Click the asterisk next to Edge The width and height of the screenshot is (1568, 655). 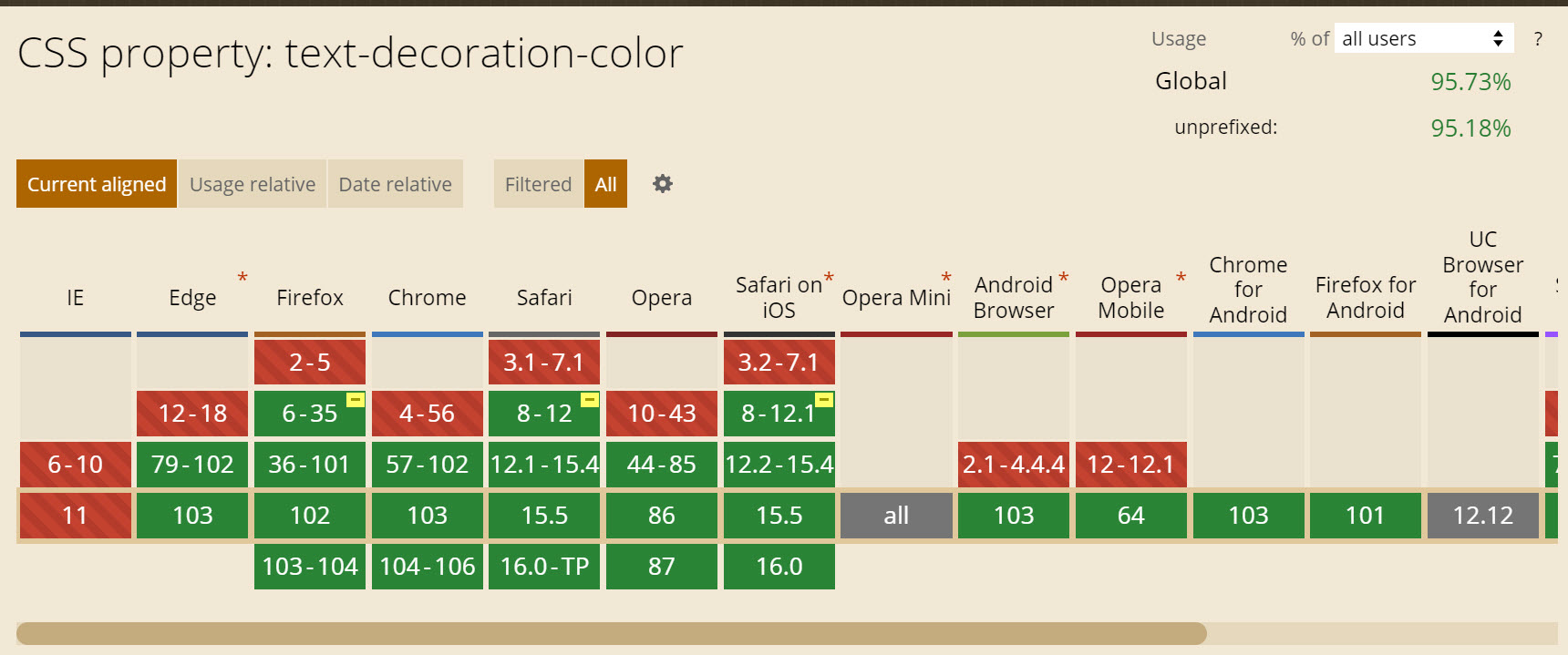coord(242,278)
